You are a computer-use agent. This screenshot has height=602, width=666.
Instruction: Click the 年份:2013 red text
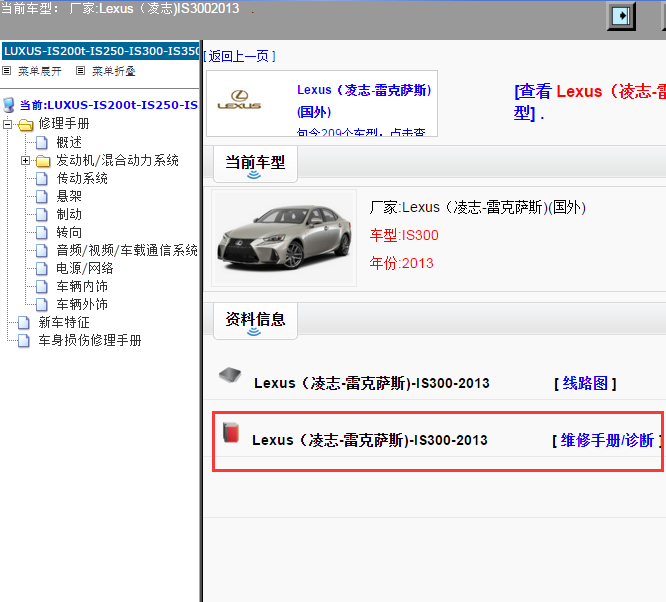[401, 263]
